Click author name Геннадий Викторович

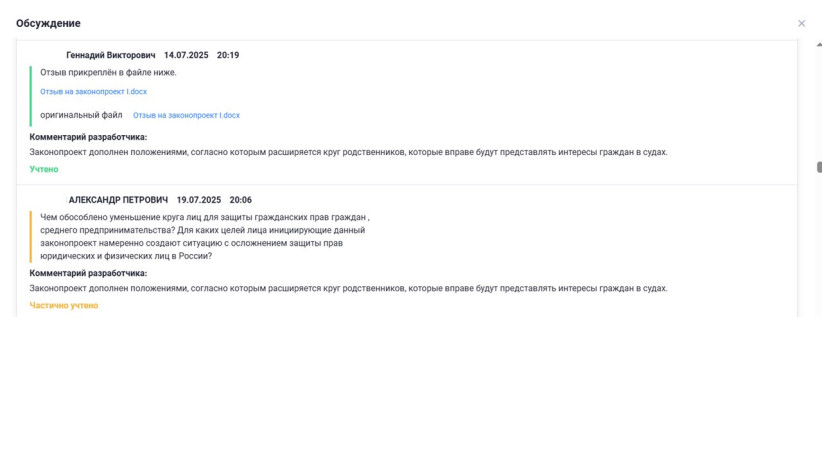coord(110,55)
